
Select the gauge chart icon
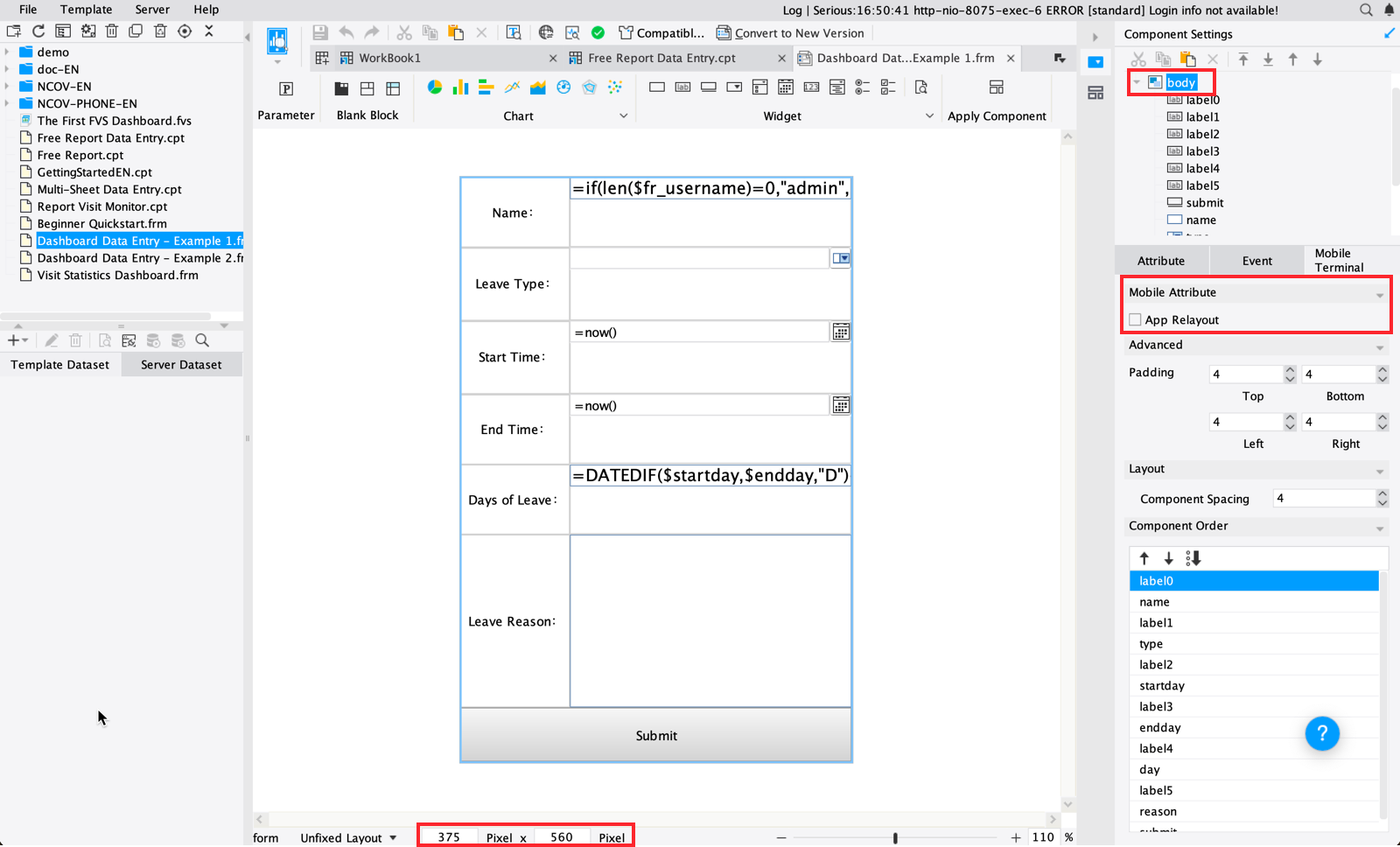tap(564, 87)
